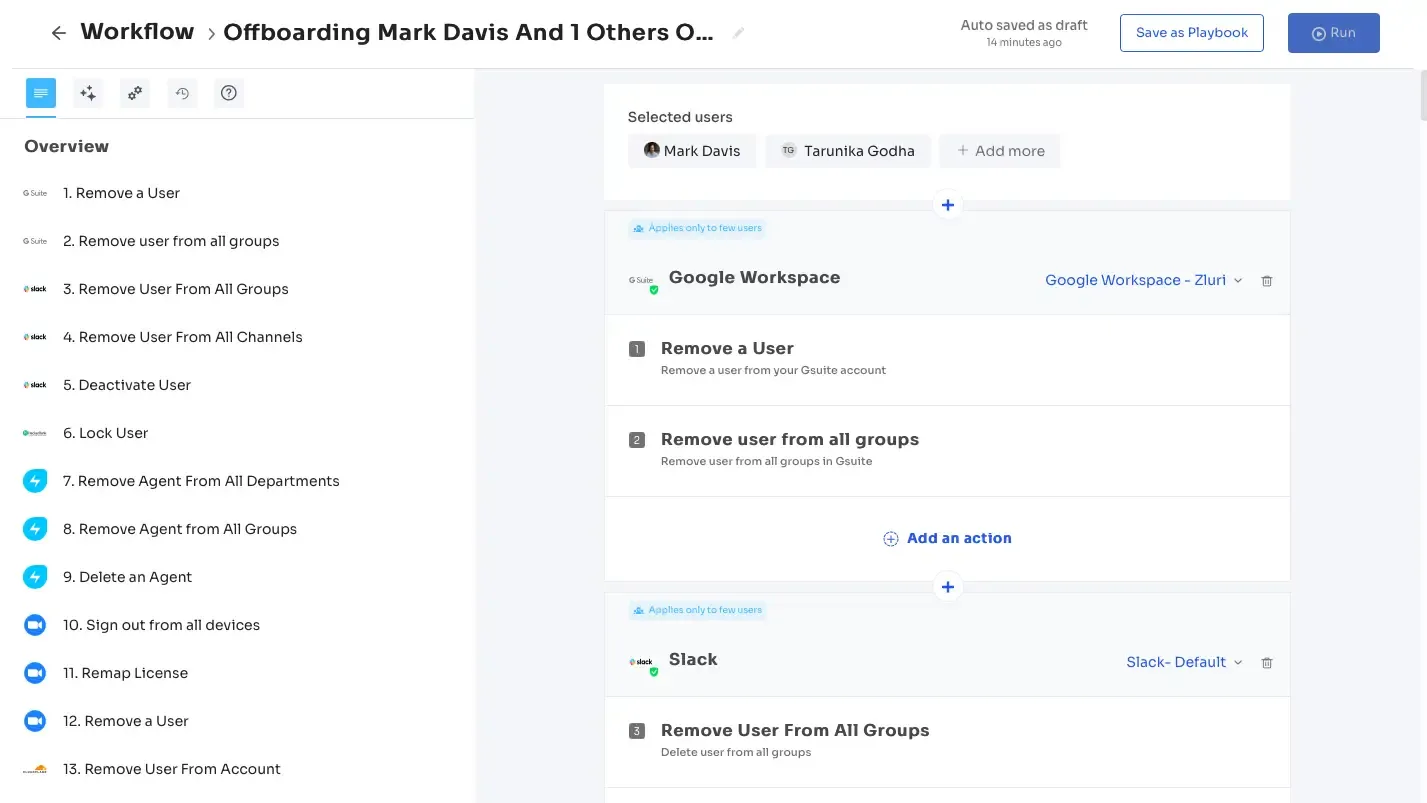Delete the Google Workspace block via its trash icon

(1267, 281)
